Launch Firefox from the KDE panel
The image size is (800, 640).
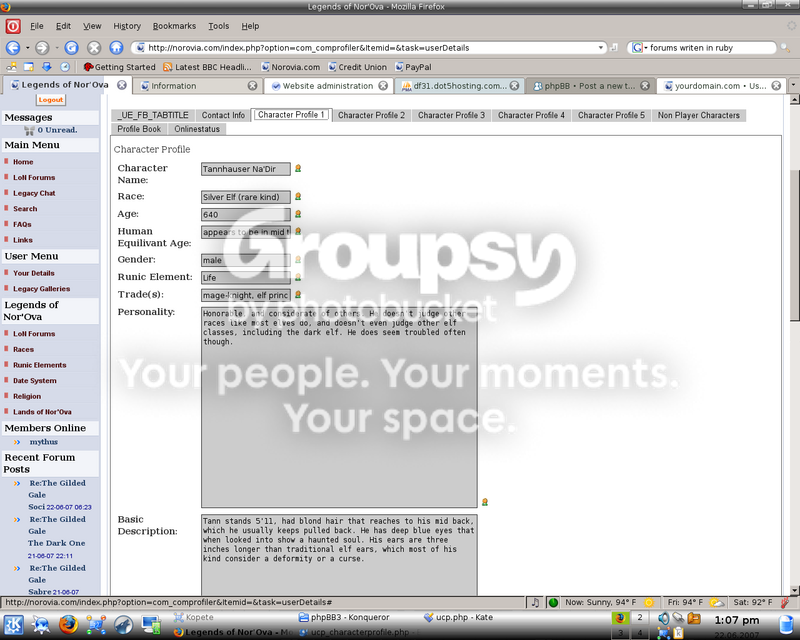(68, 624)
